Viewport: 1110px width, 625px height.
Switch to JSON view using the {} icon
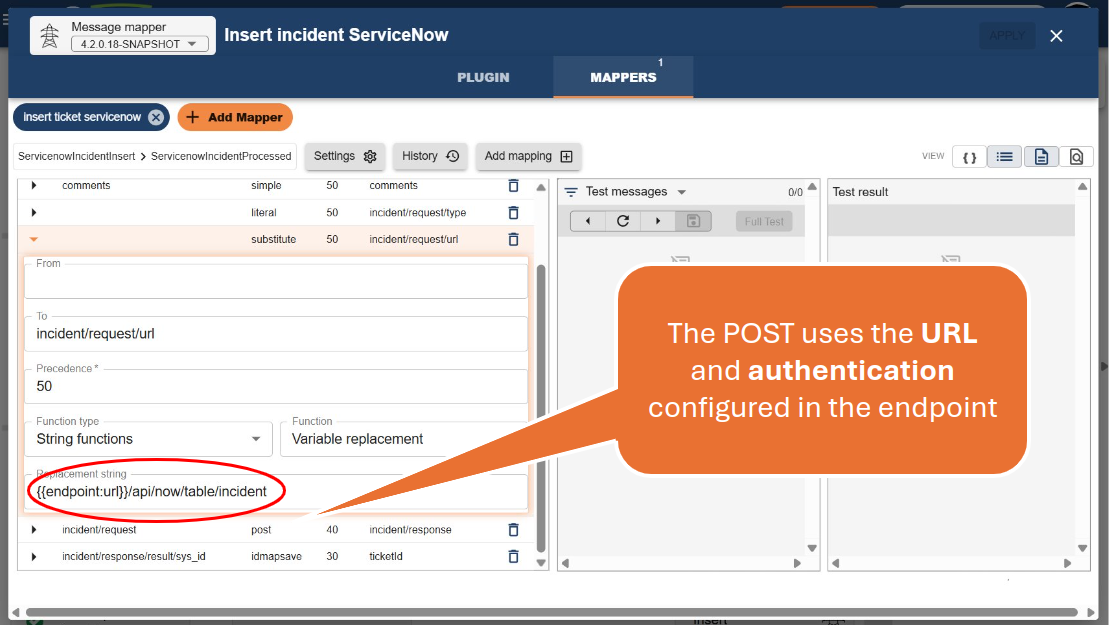coord(968,156)
